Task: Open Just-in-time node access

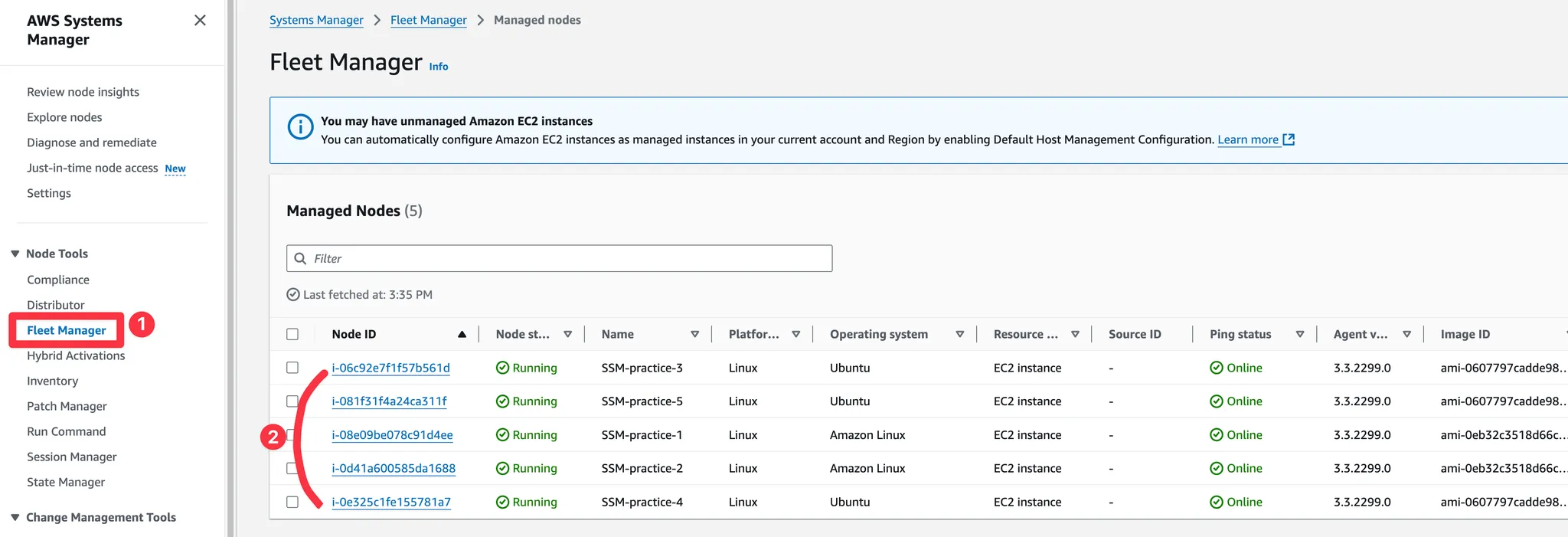Action: [93, 168]
